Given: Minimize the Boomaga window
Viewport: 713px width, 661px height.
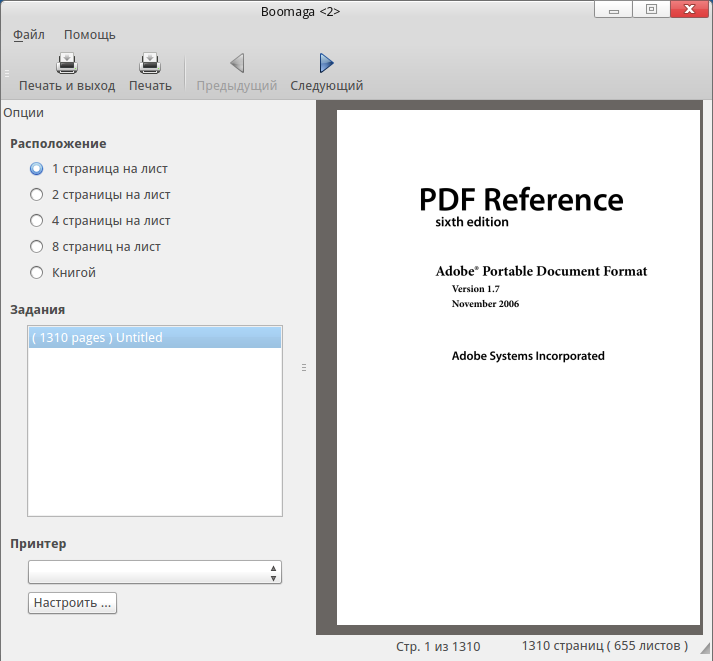Looking at the screenshot, I should point(613,10).
